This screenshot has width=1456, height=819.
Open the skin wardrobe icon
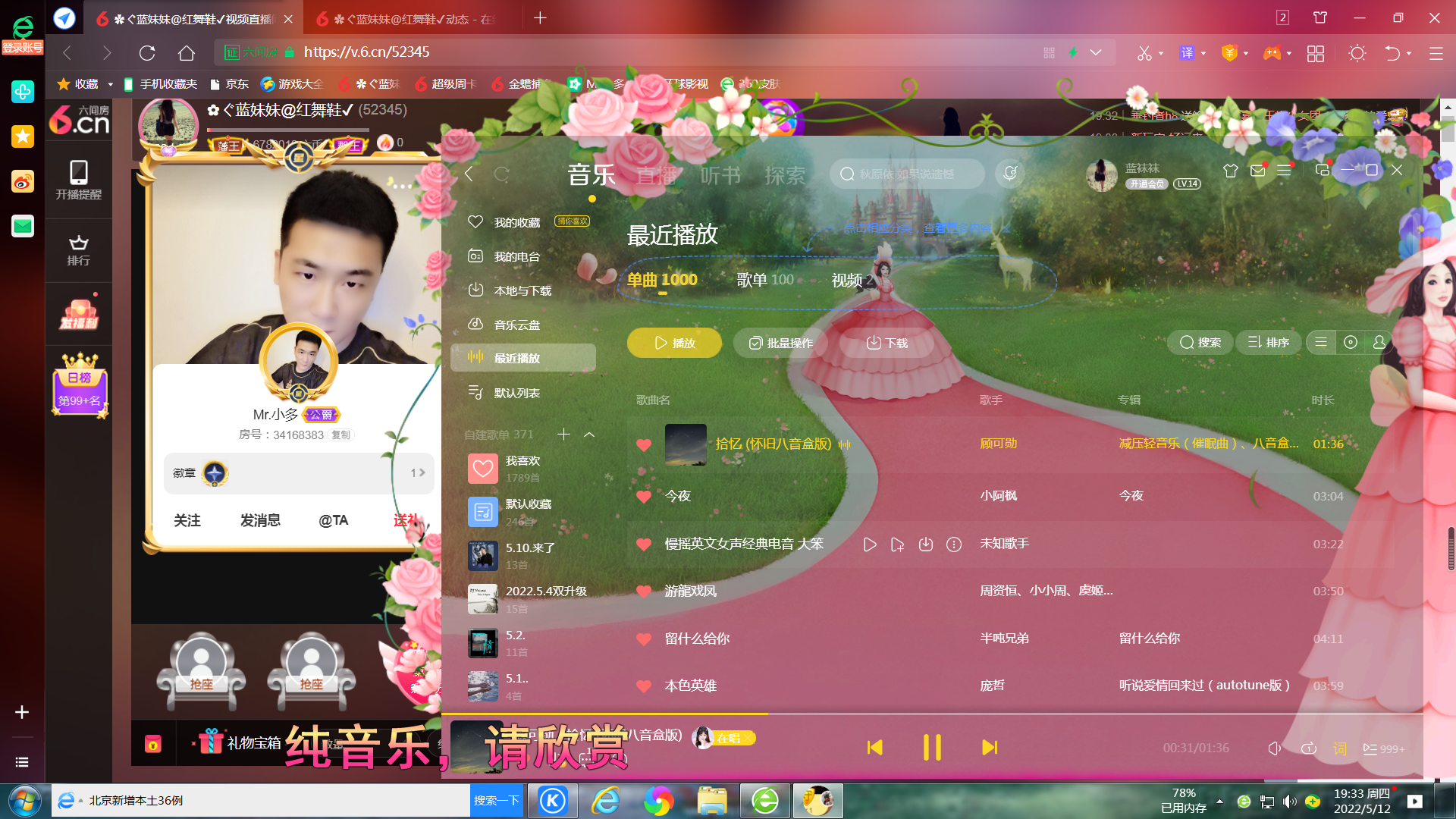1230,171
